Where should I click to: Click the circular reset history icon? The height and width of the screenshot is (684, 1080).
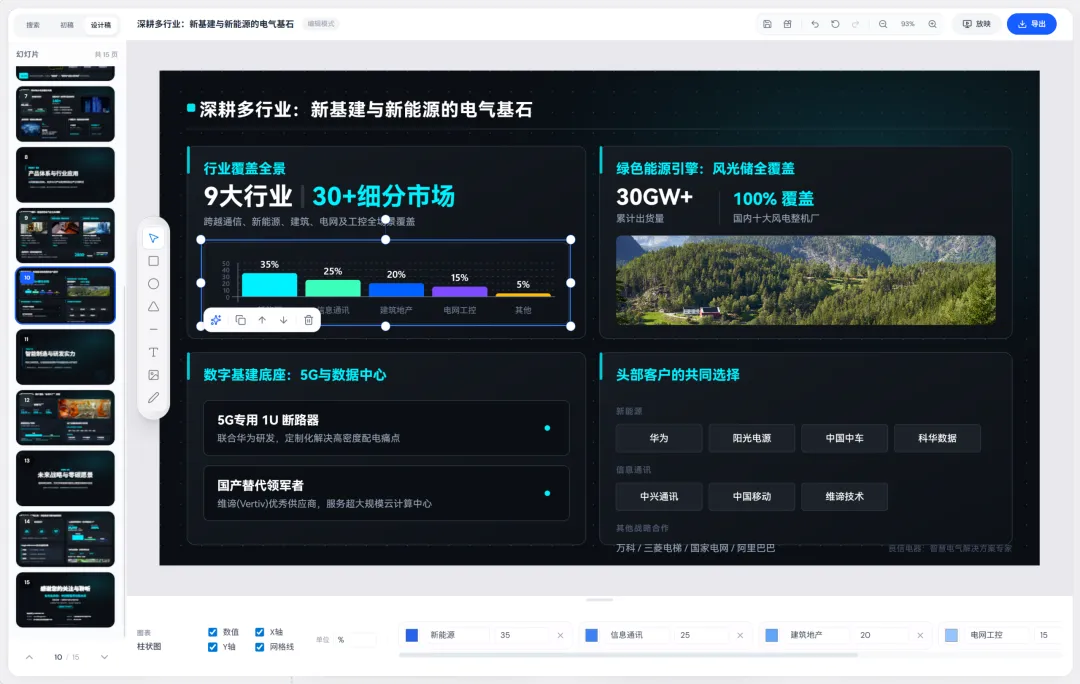coord(835,24)
